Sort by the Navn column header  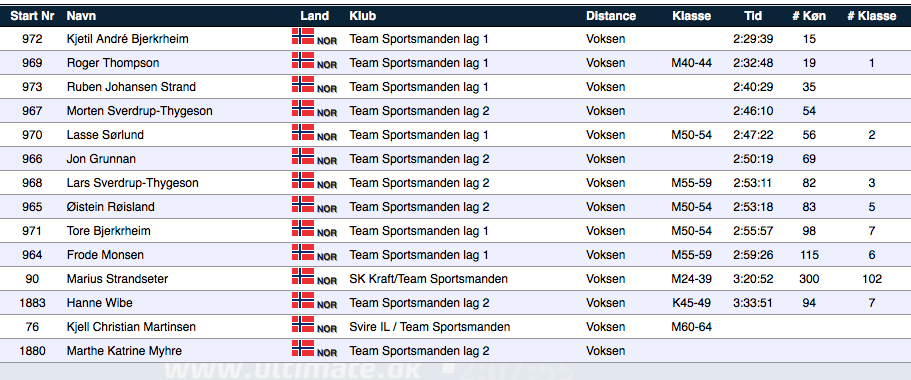pos(81,16)
